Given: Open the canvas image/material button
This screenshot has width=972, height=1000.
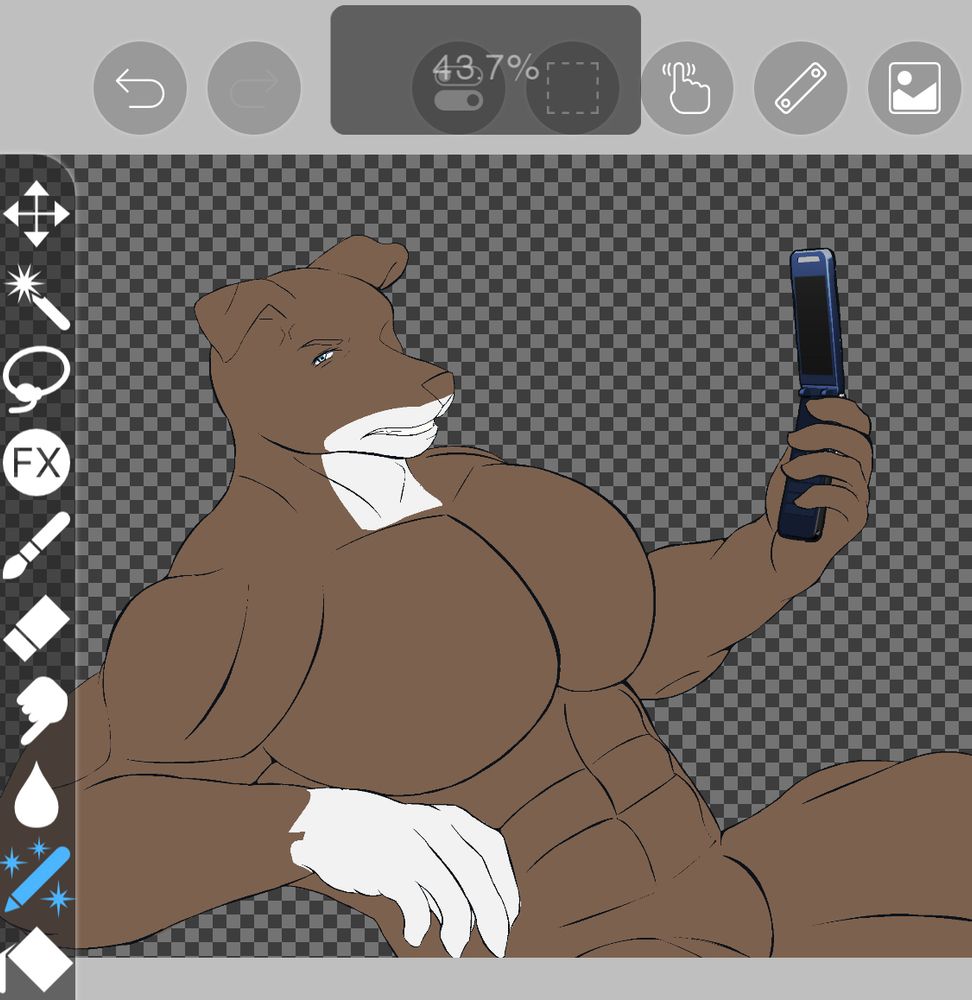Looking at the screenshot, I should click(x=915, y=88).
